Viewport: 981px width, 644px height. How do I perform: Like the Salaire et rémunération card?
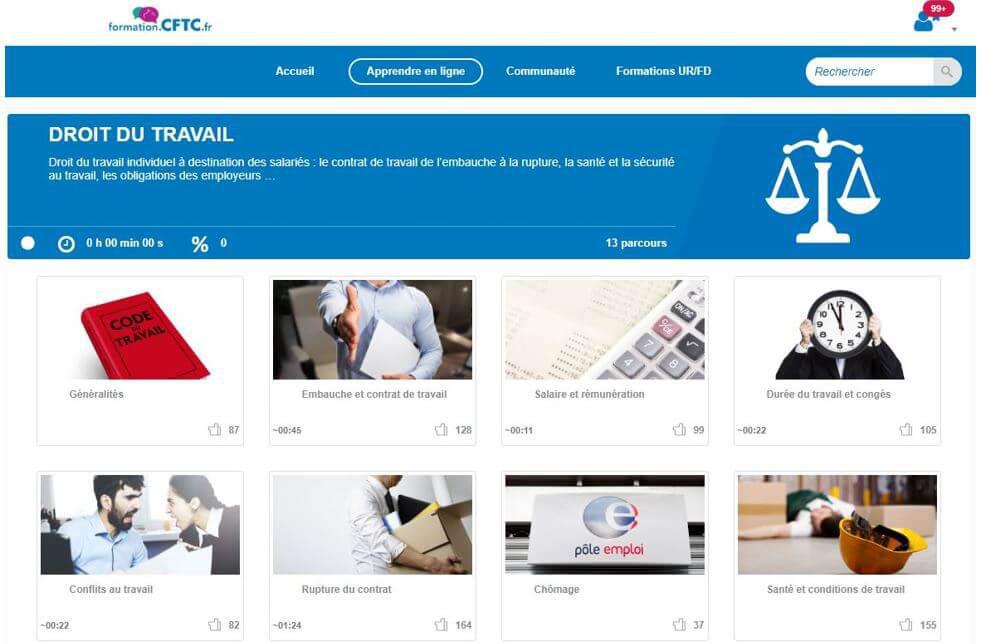click(x=679, y=429)
